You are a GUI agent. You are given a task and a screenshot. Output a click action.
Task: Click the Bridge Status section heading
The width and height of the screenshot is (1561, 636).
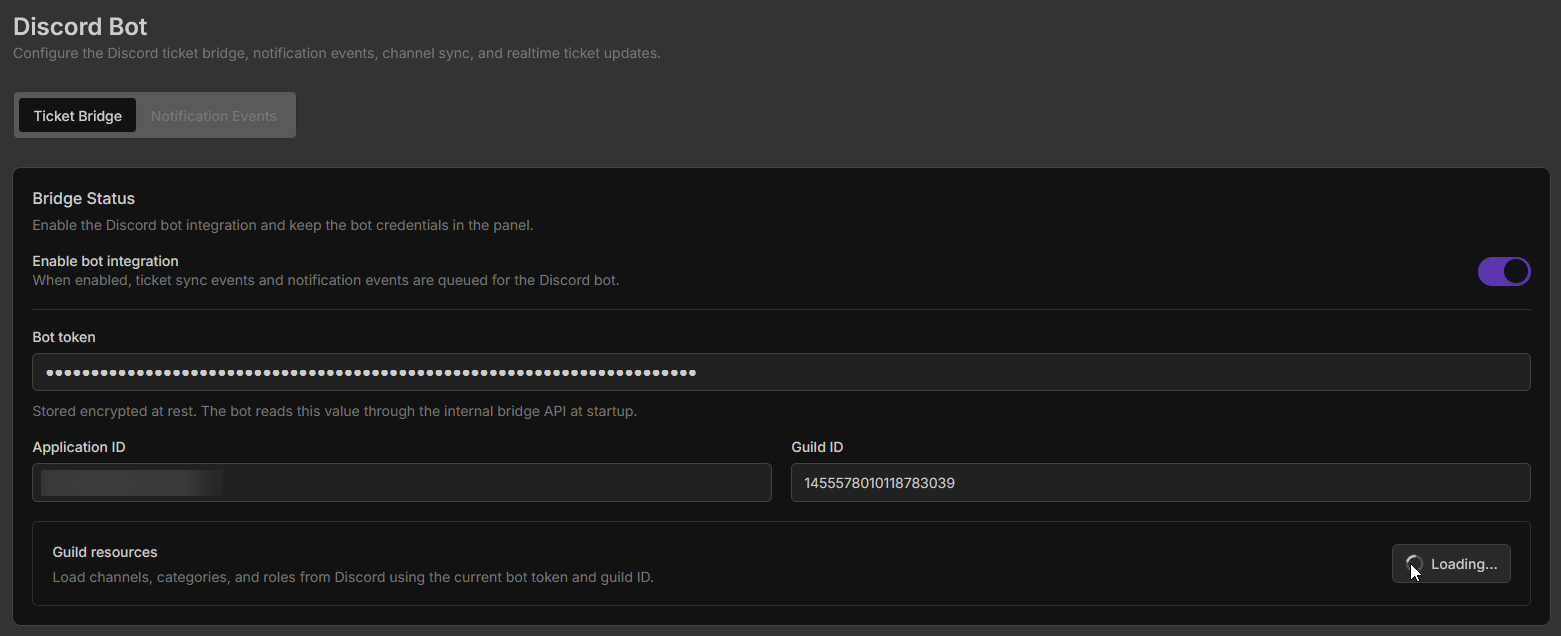click(83, 198)
